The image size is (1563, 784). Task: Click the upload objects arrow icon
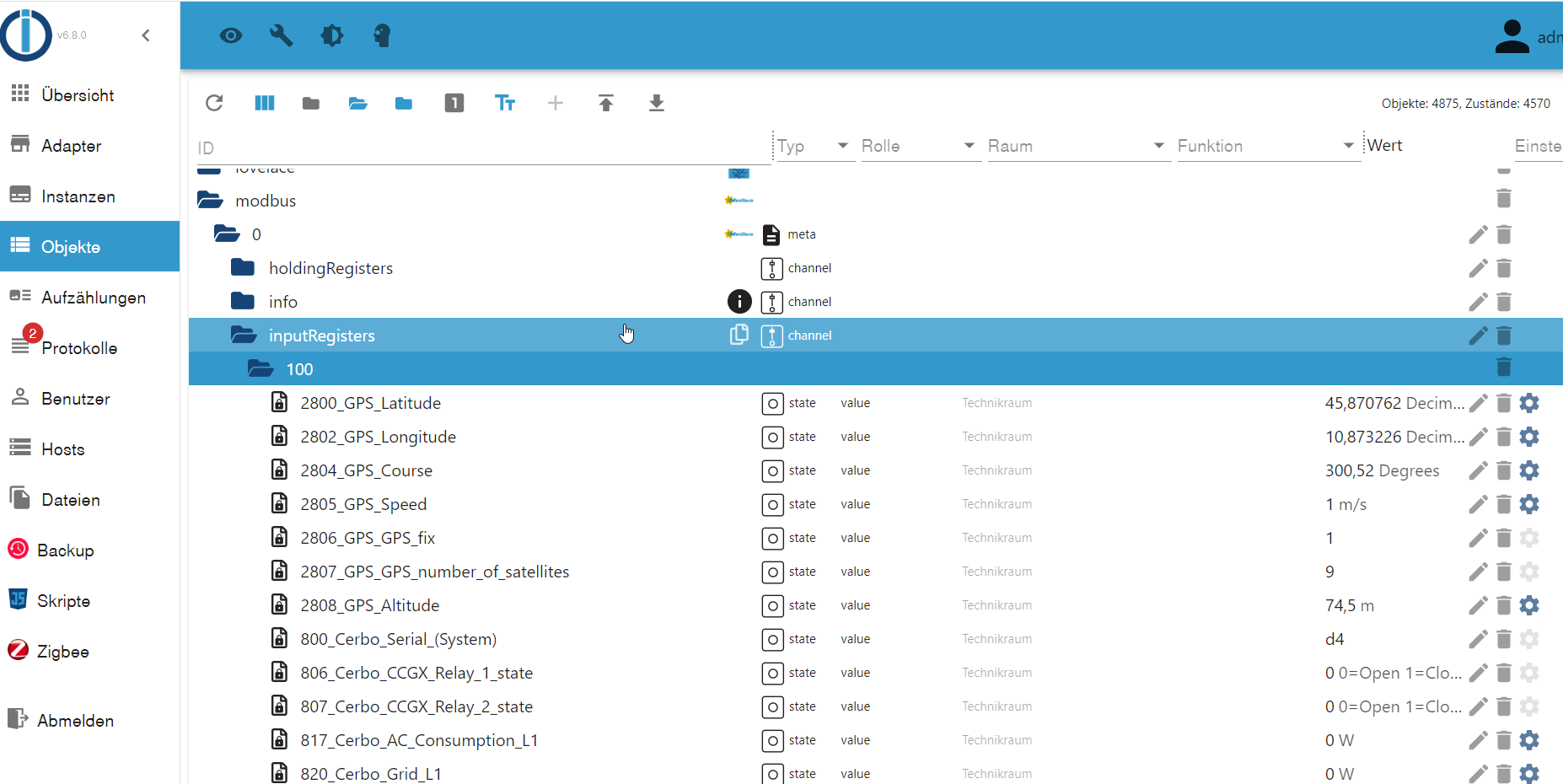606,103
